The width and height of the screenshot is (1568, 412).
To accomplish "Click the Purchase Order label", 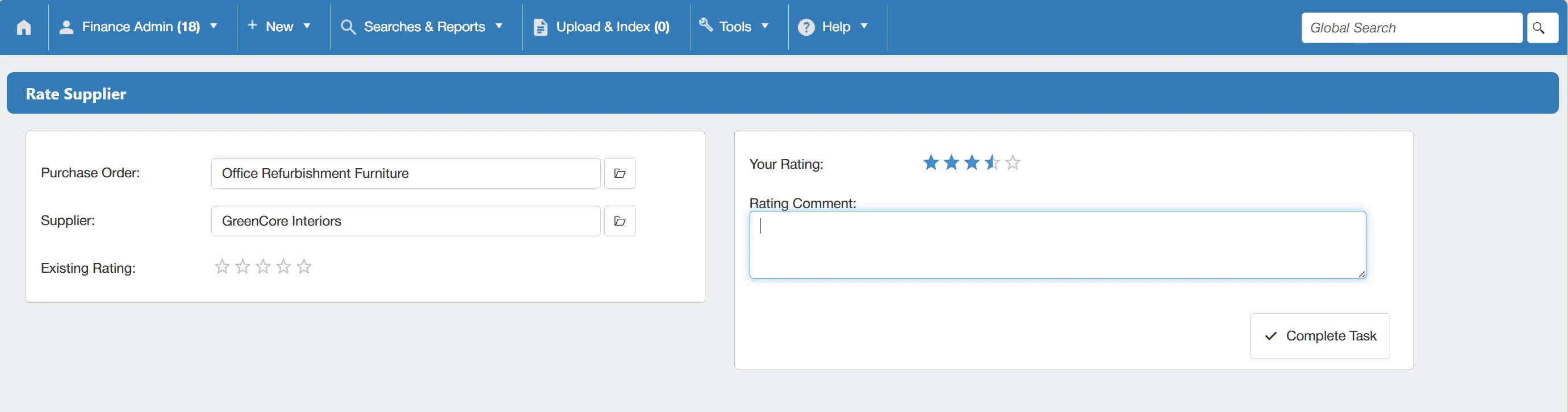I will [x=90, y=173].
